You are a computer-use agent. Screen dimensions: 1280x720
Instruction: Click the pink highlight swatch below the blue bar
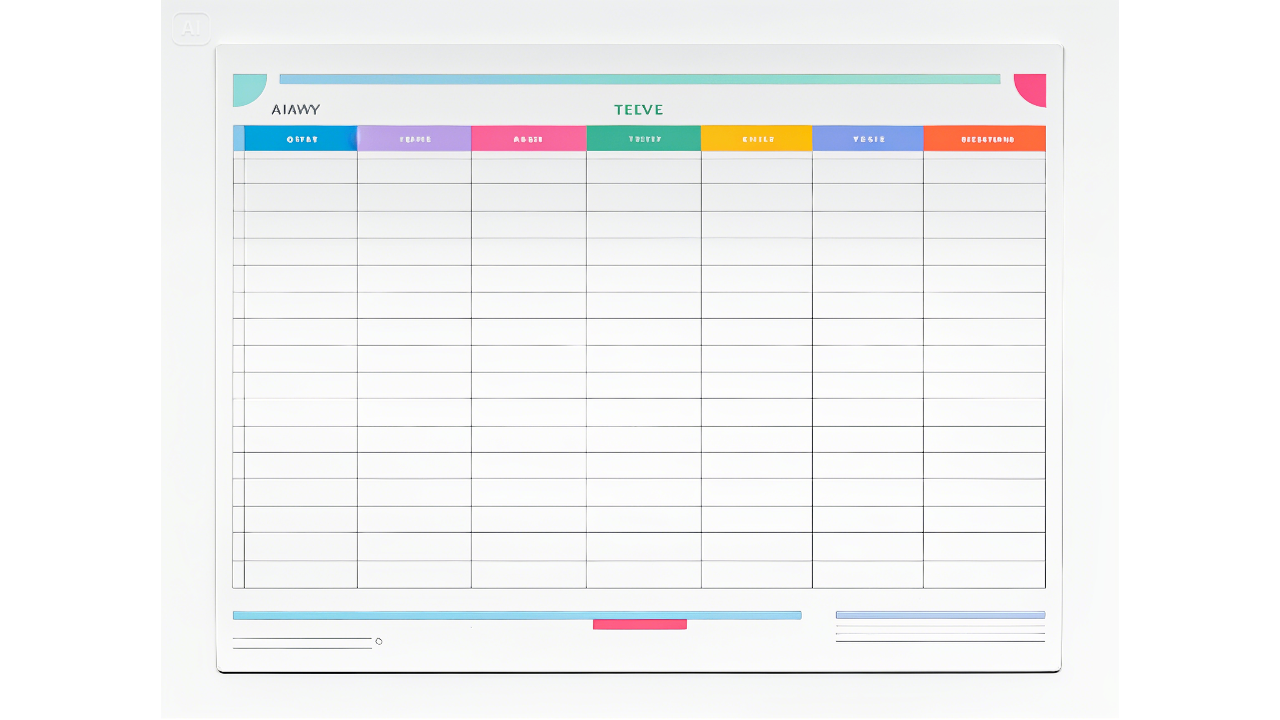tap(640, 624)
